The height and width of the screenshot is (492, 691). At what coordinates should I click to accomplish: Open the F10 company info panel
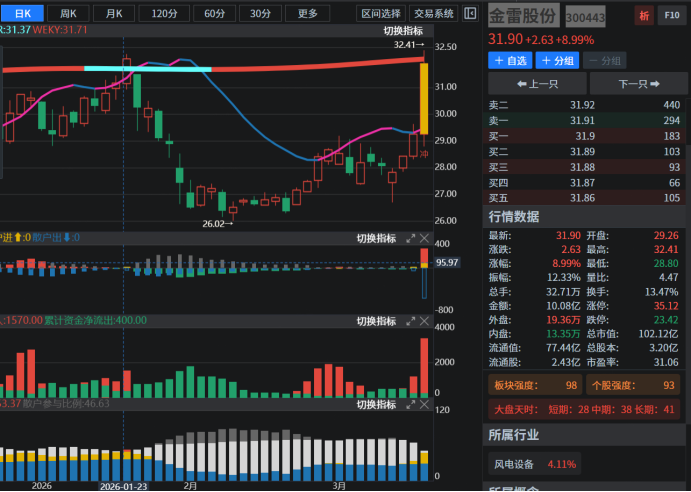[671, 17]
